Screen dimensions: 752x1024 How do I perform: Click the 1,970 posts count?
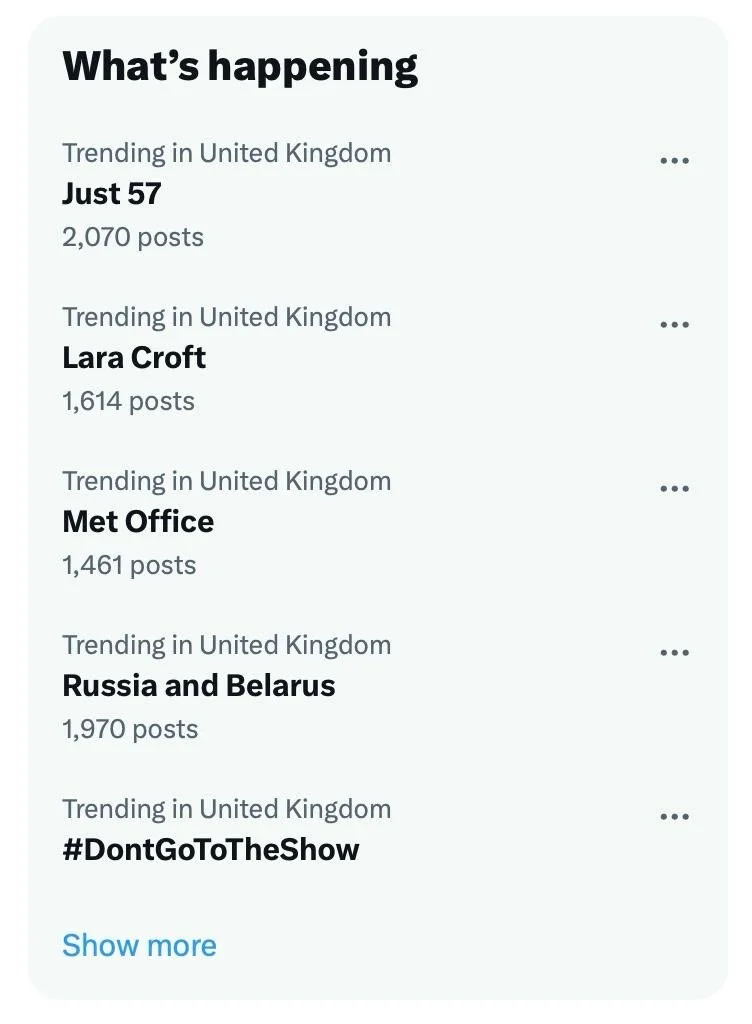[130, 729]
